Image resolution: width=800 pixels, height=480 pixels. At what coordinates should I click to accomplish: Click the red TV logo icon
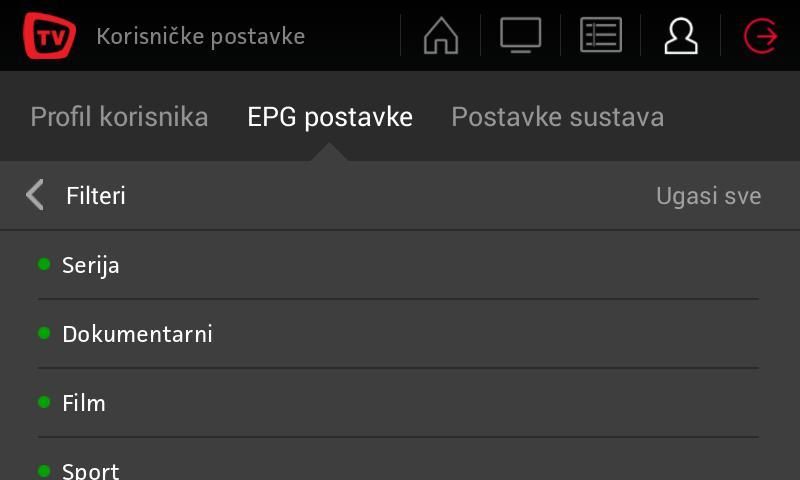(49, 36)
